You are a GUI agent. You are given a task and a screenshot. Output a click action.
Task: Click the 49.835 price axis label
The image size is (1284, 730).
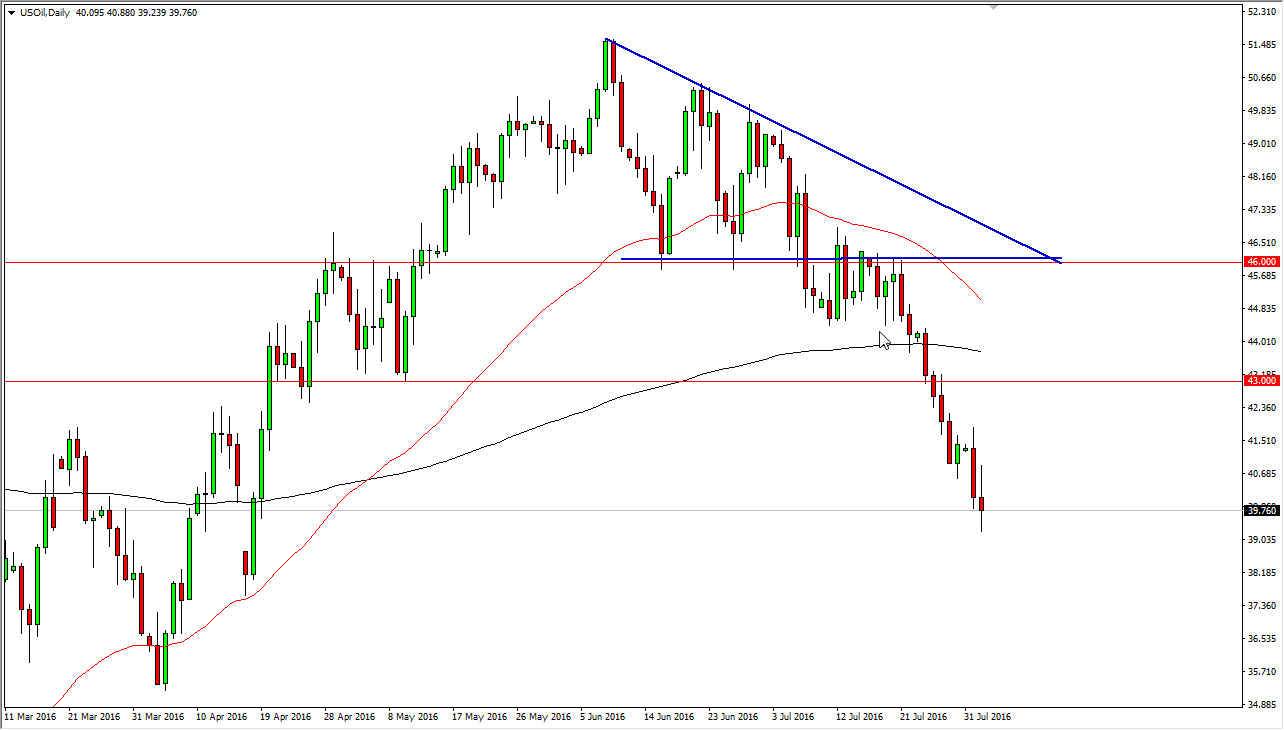coord(1262,111)
